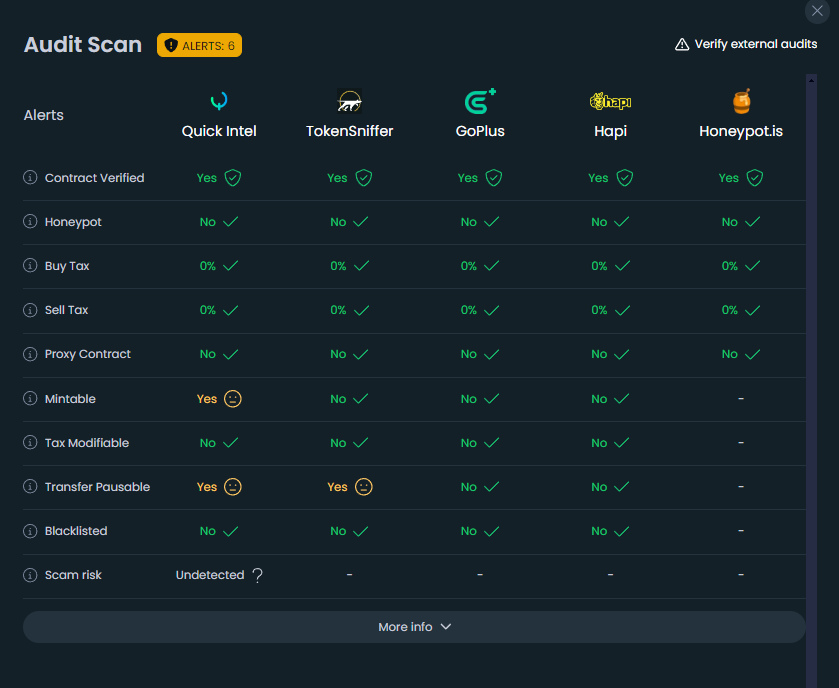Click the More info chevron arrow
The height and width of the screenshot is (688, 839).
coord(446,626)
